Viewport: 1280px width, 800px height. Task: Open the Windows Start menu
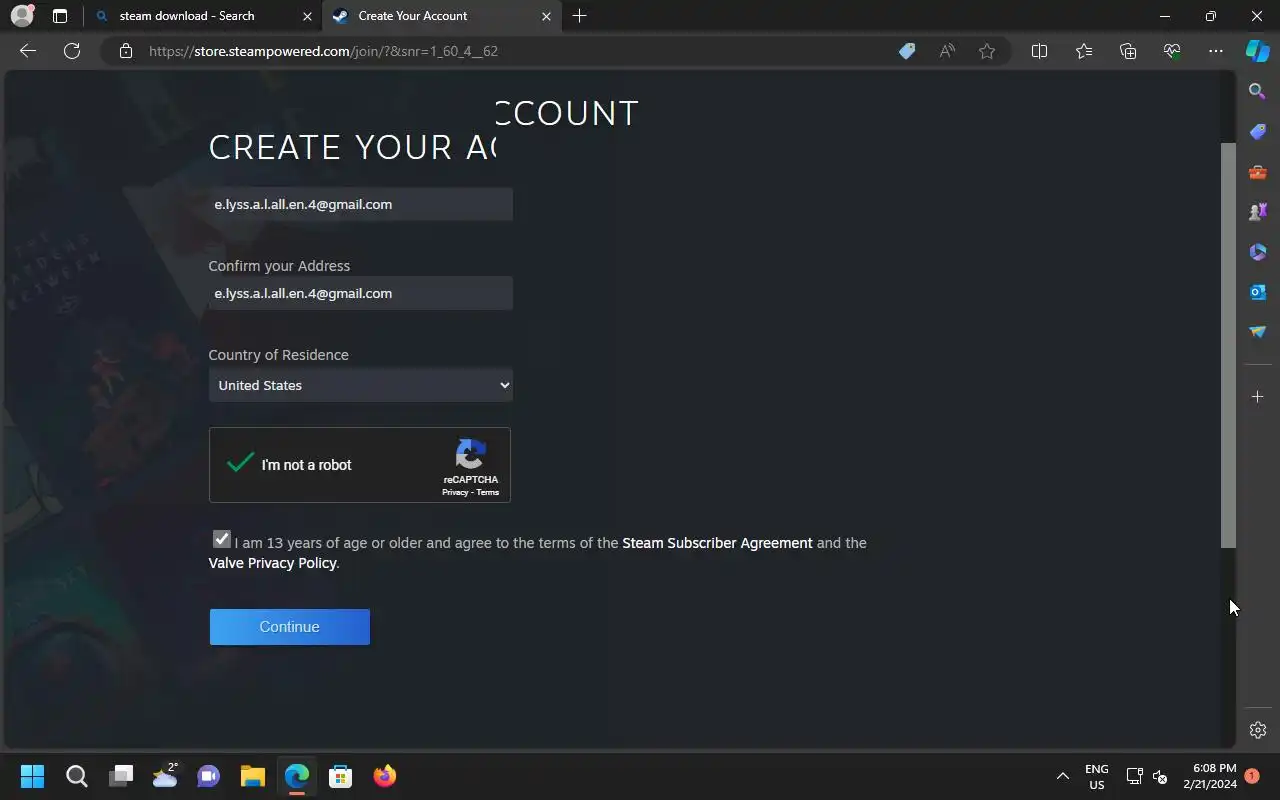(32, 776)
